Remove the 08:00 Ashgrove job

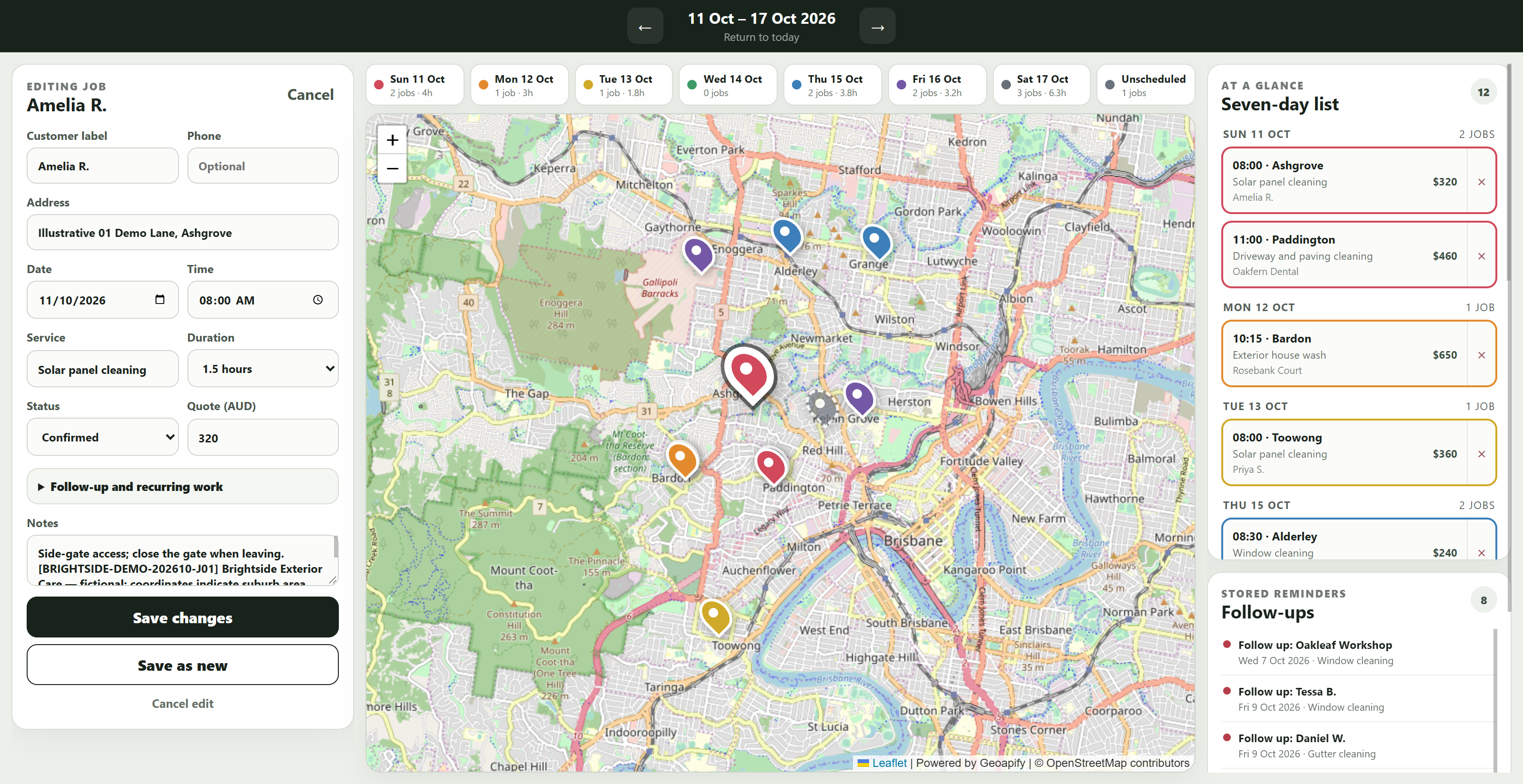[1482, 181]
